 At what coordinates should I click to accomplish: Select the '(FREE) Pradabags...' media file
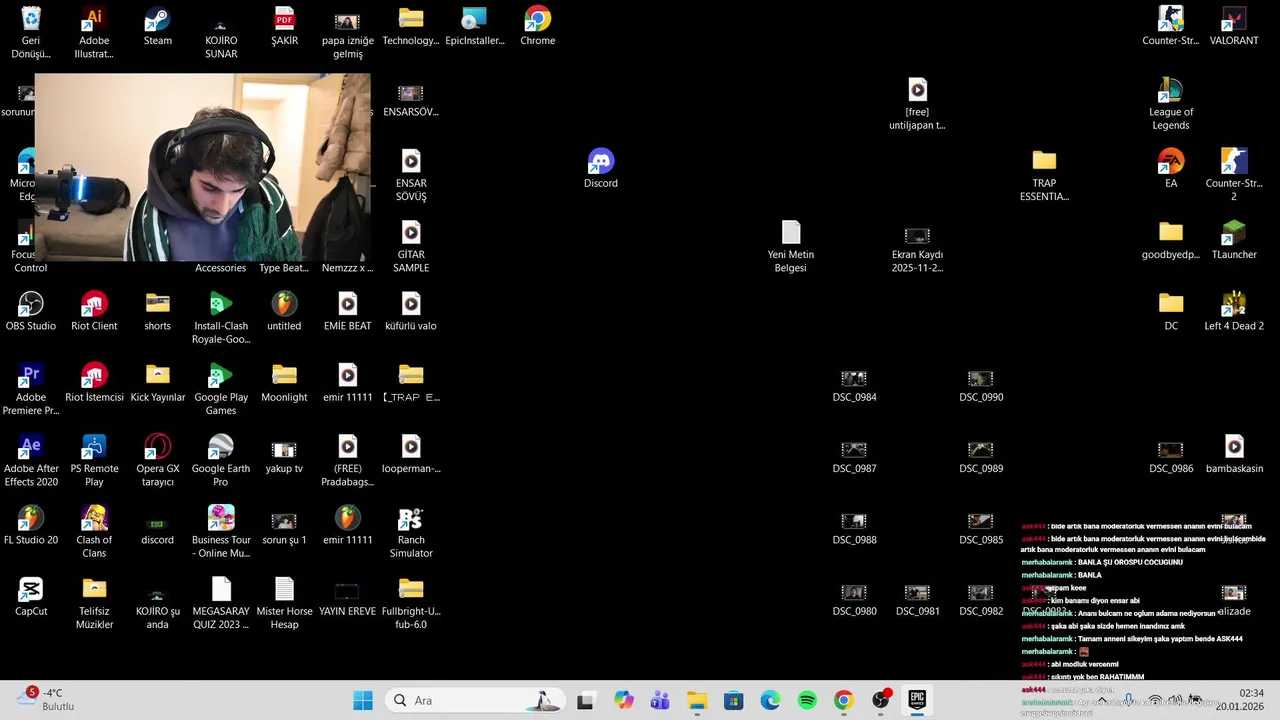click(347, 461)
